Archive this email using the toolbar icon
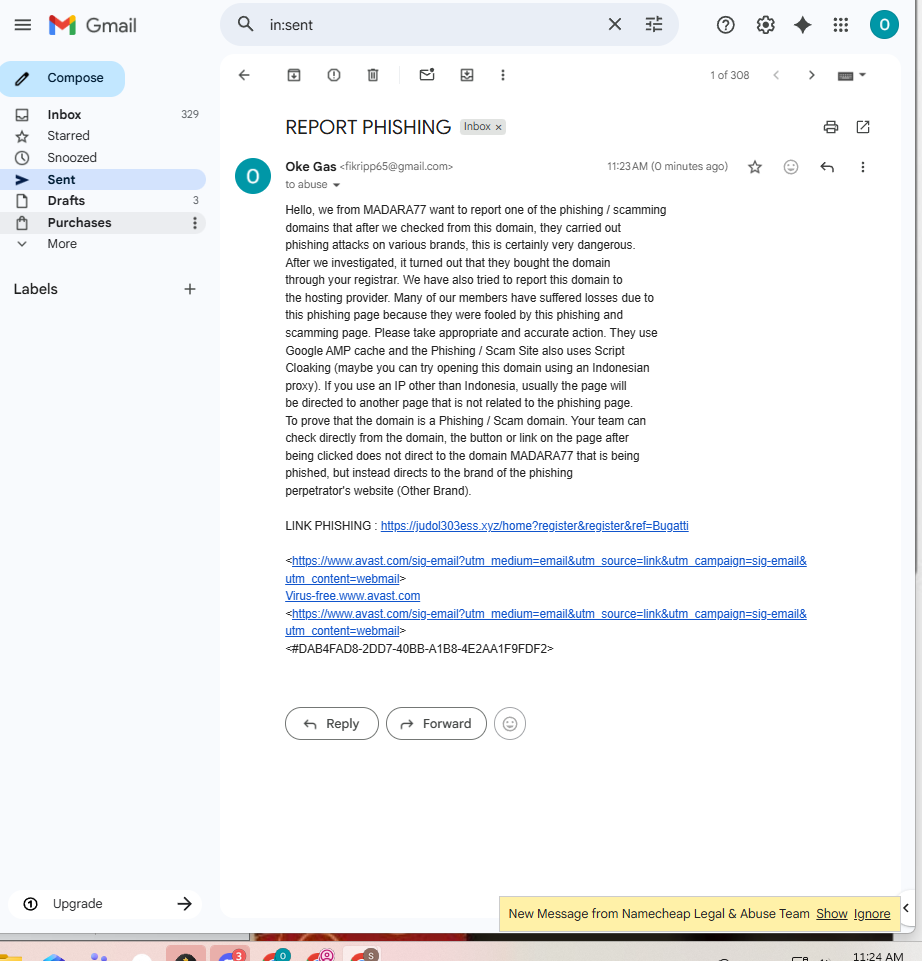This screenshot has width=922, height=961. (x=294, y=75)
